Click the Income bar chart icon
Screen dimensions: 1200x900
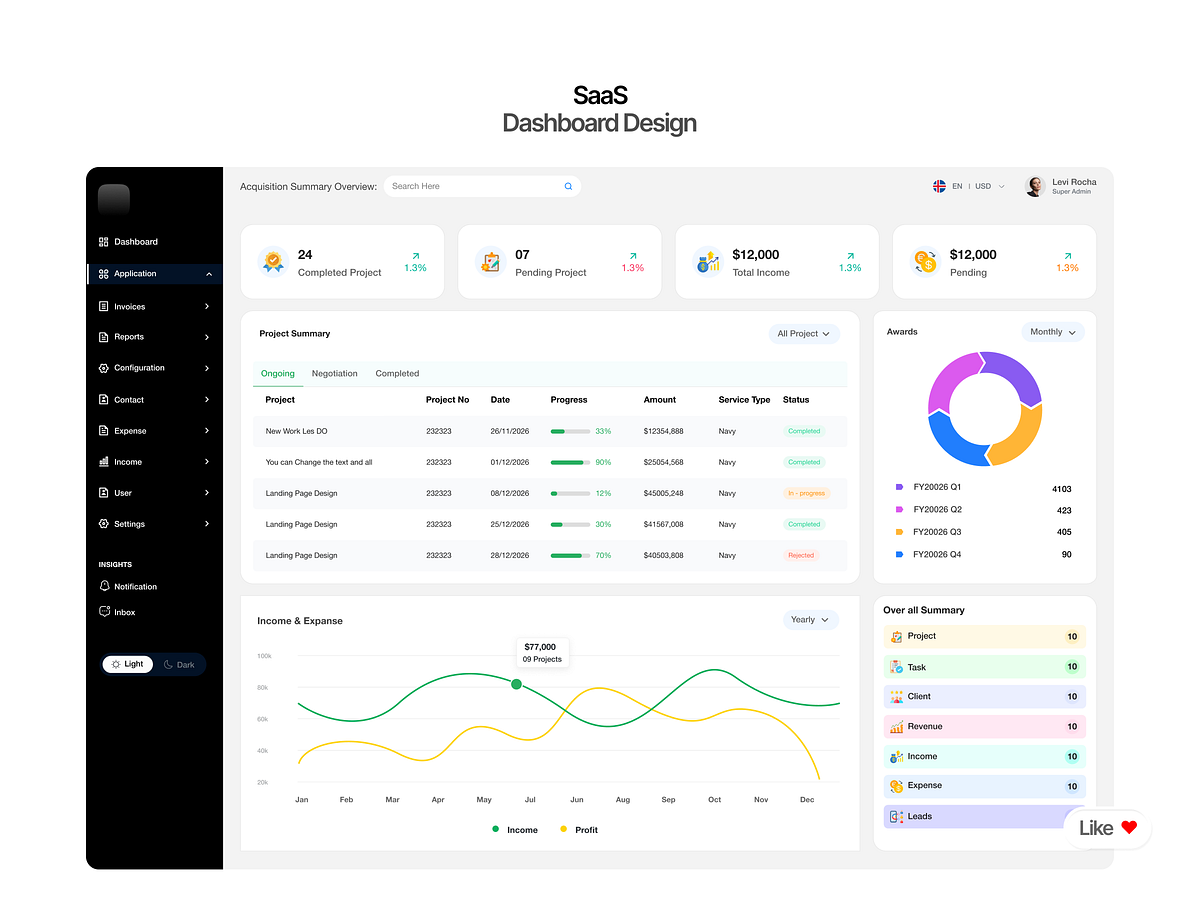tap(103, 462)
